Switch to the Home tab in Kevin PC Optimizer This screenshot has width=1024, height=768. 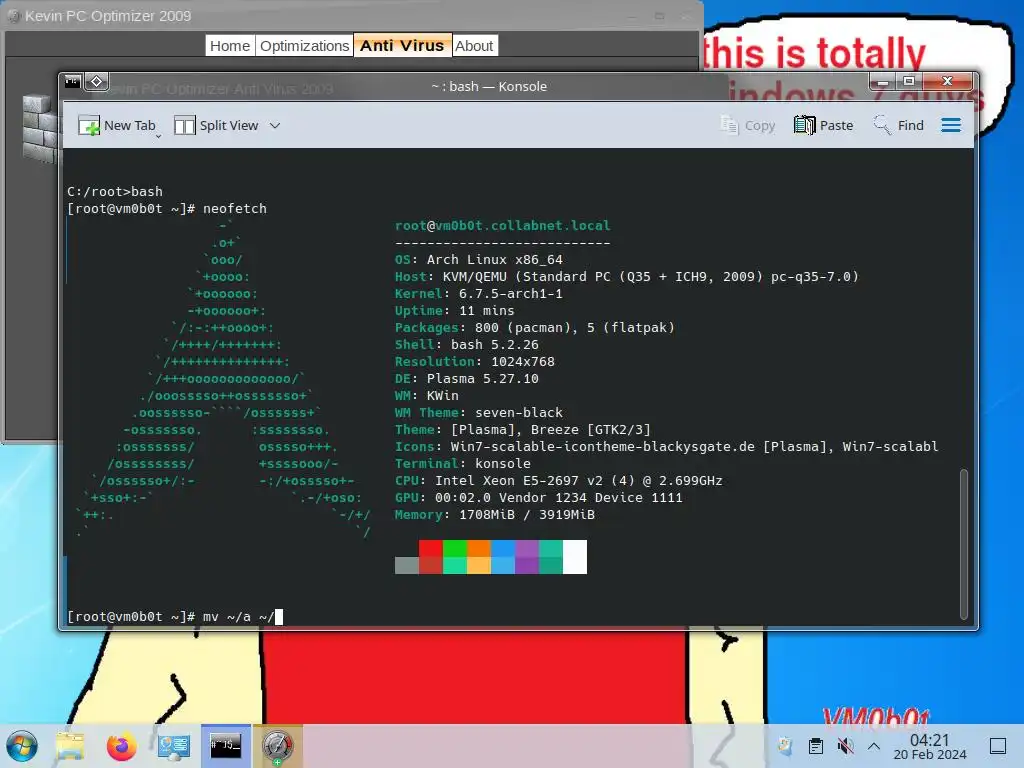230,46
